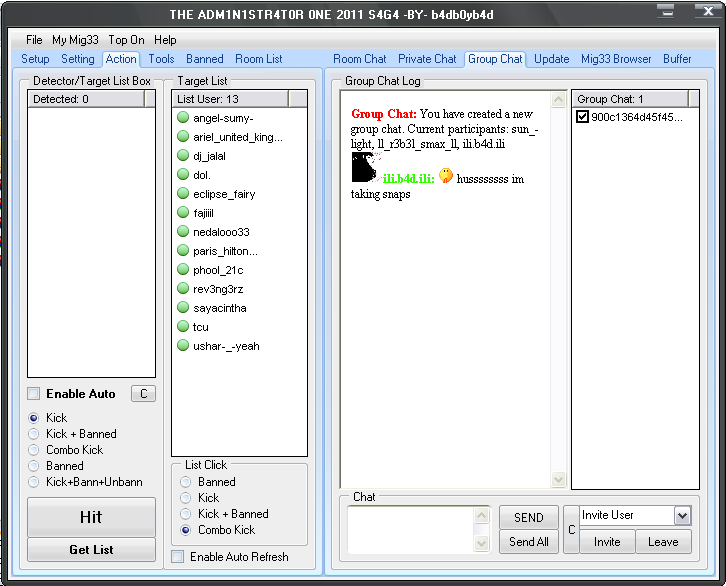
Task: Click the Detected: 0 column header
Action: (86, 99)
